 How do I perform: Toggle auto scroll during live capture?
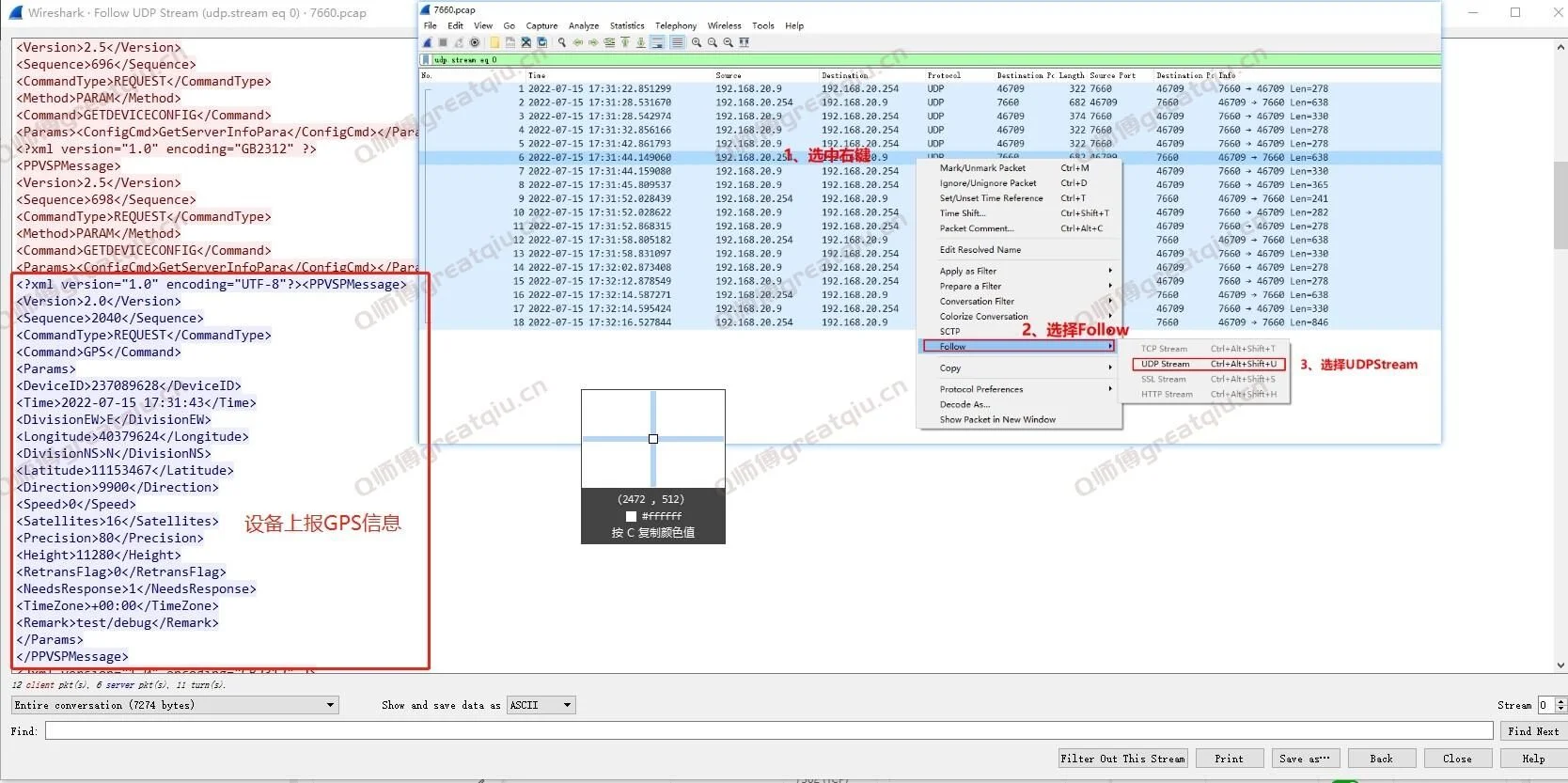click(x=656, y=42)
